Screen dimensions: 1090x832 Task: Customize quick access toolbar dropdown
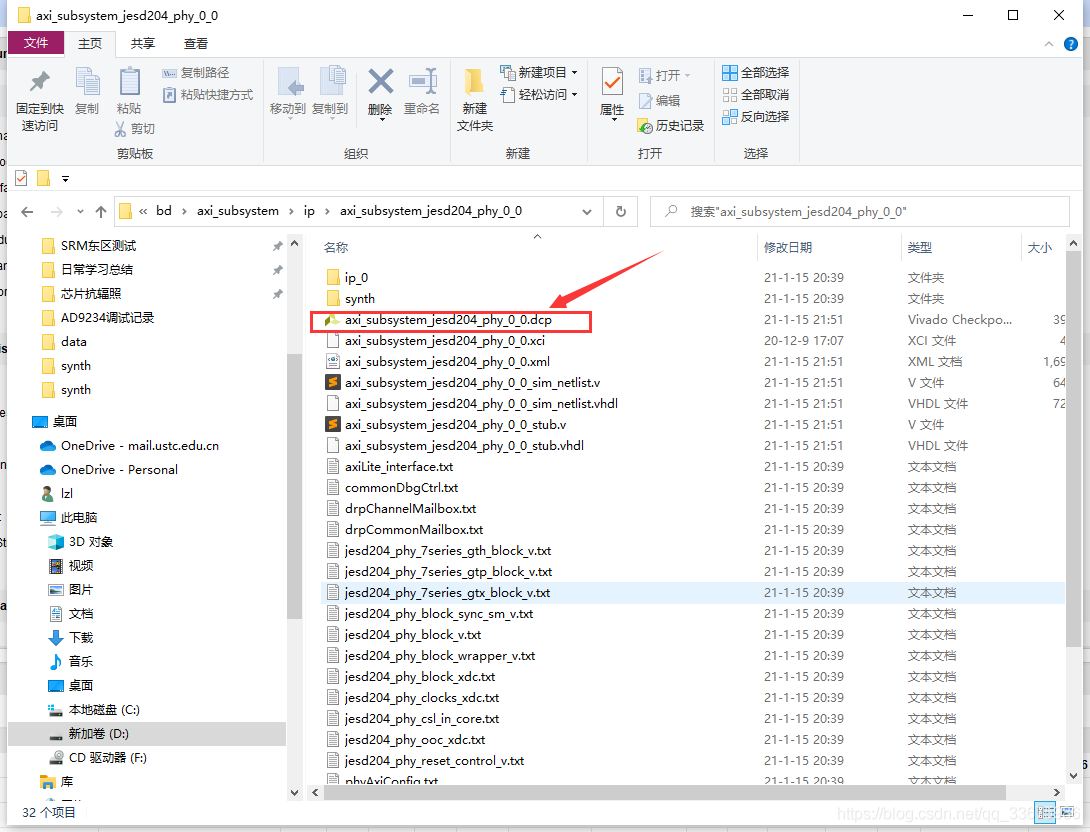(x=65, y=179)
